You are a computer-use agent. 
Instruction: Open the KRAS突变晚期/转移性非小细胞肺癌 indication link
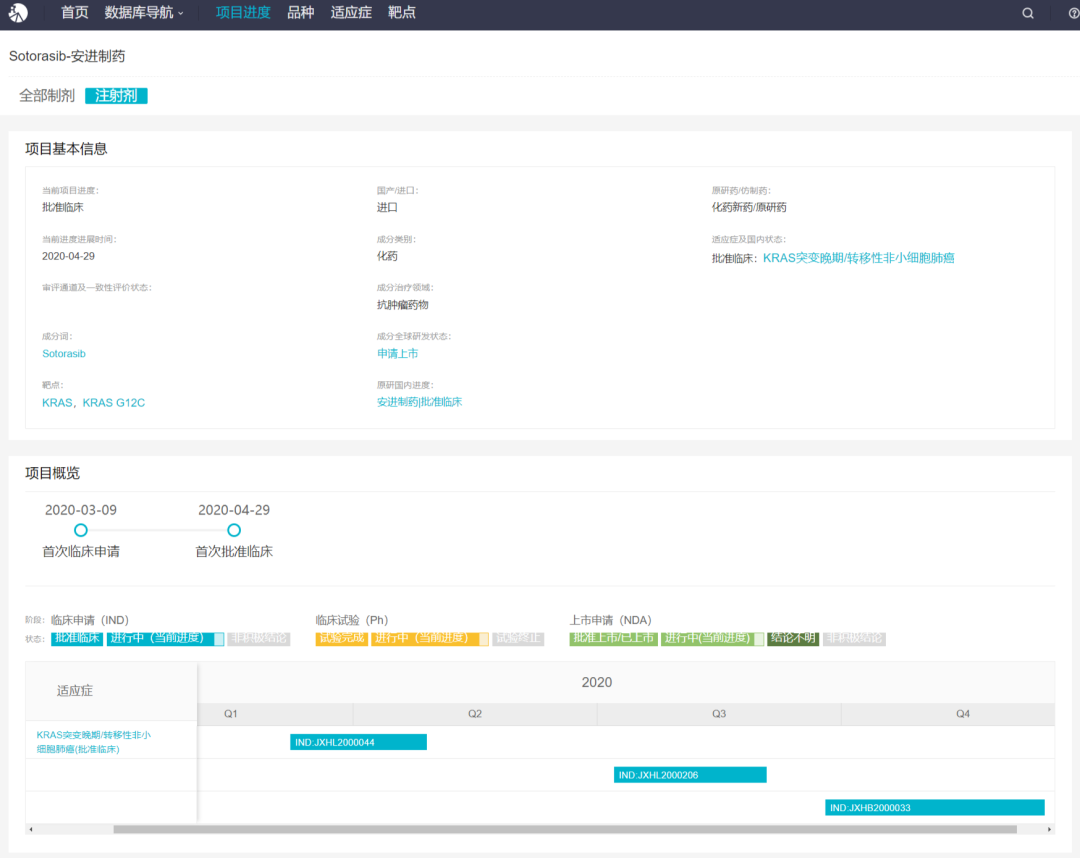click(858, 258)
